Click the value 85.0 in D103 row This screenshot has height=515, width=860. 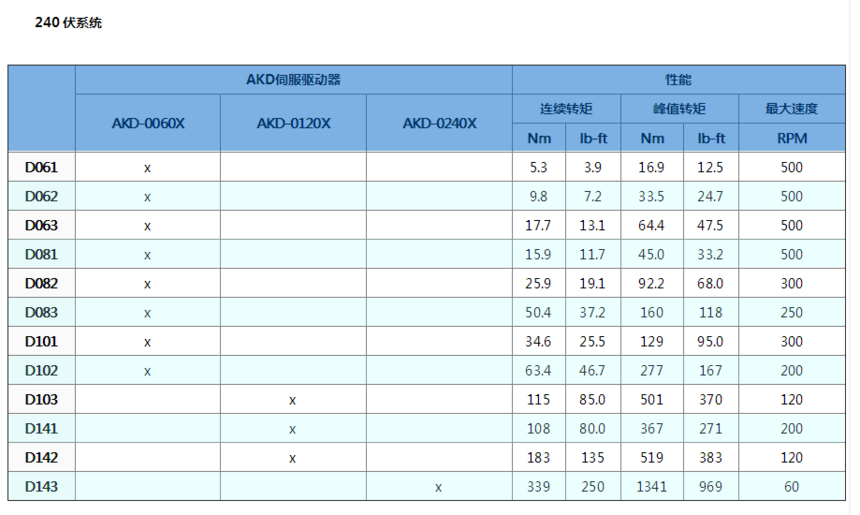point(592,400)
